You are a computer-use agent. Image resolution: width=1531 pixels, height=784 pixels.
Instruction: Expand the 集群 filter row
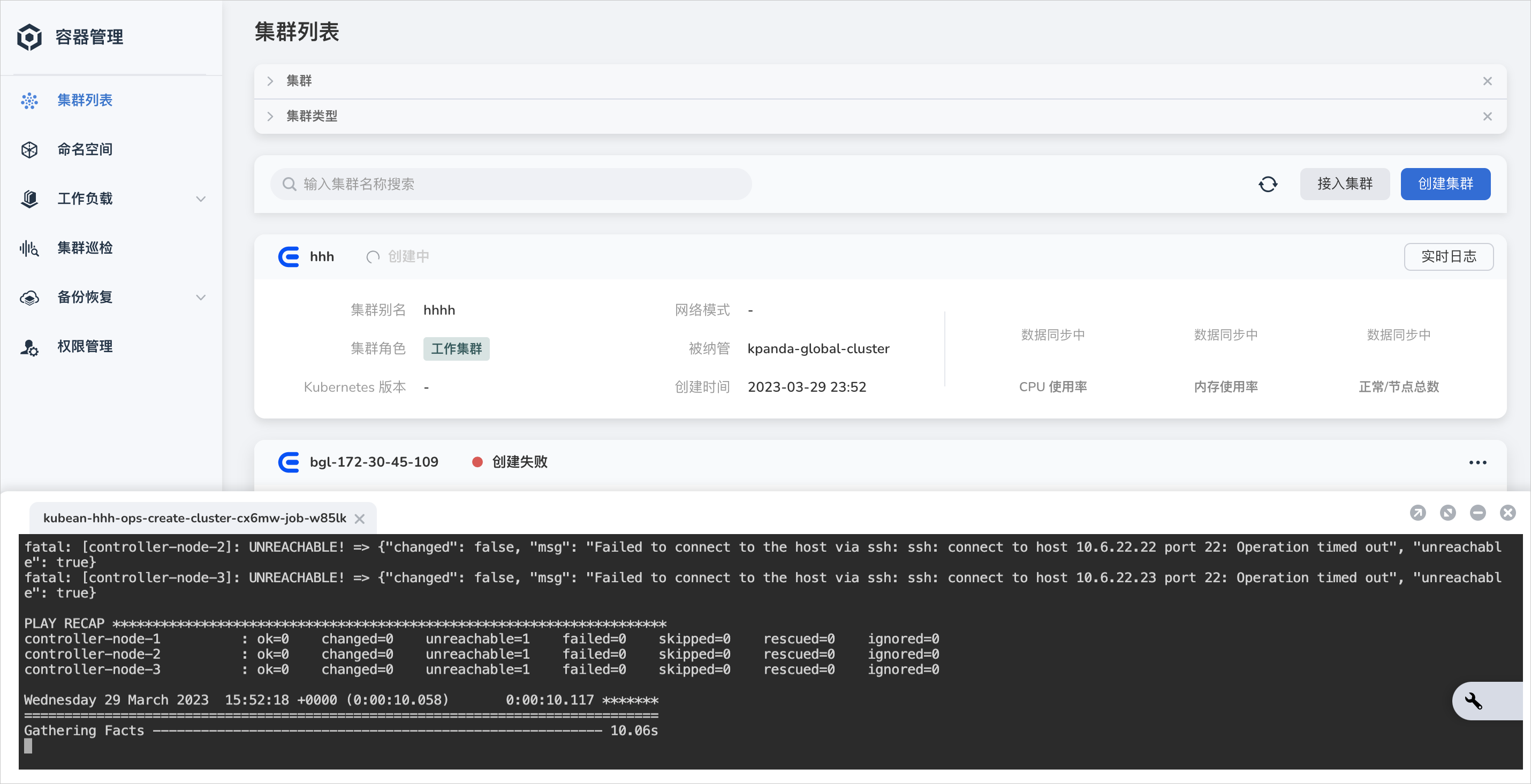coord(270,81)
